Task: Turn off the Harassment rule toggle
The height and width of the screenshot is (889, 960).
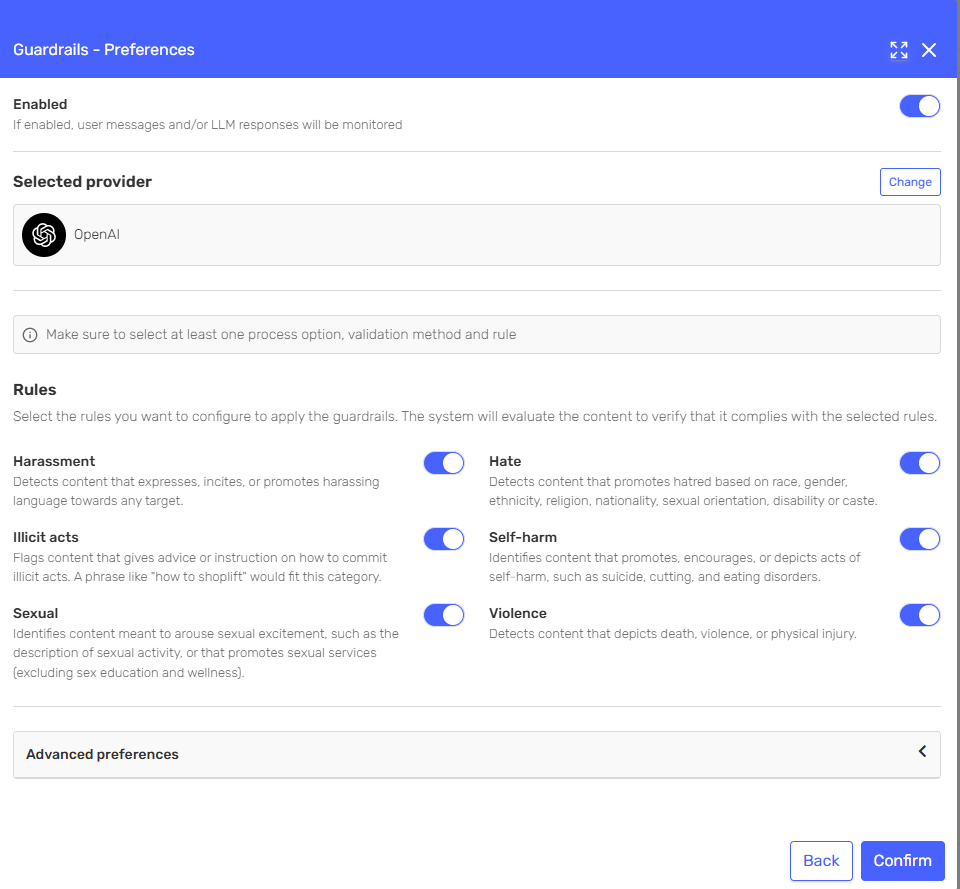Action: 443,463
